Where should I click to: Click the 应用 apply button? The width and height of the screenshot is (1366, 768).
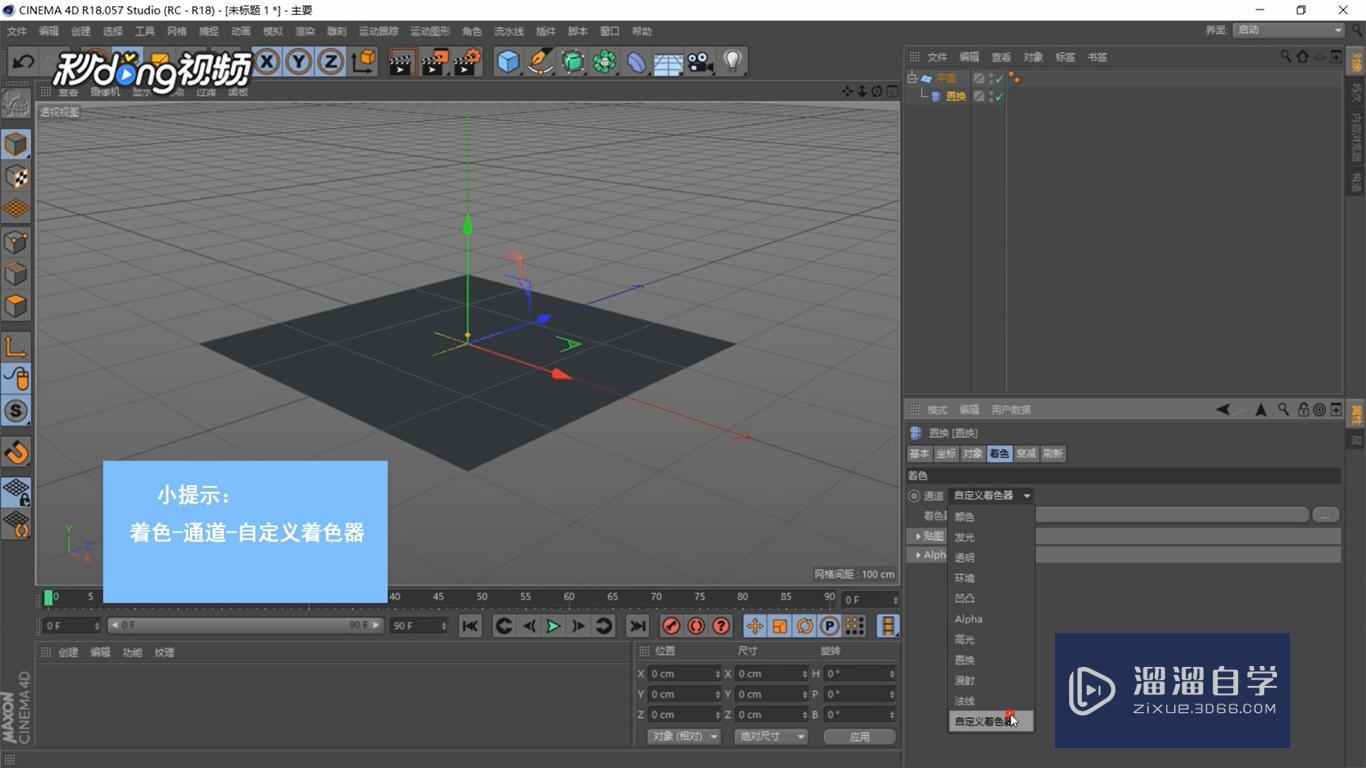pos(859,736)
